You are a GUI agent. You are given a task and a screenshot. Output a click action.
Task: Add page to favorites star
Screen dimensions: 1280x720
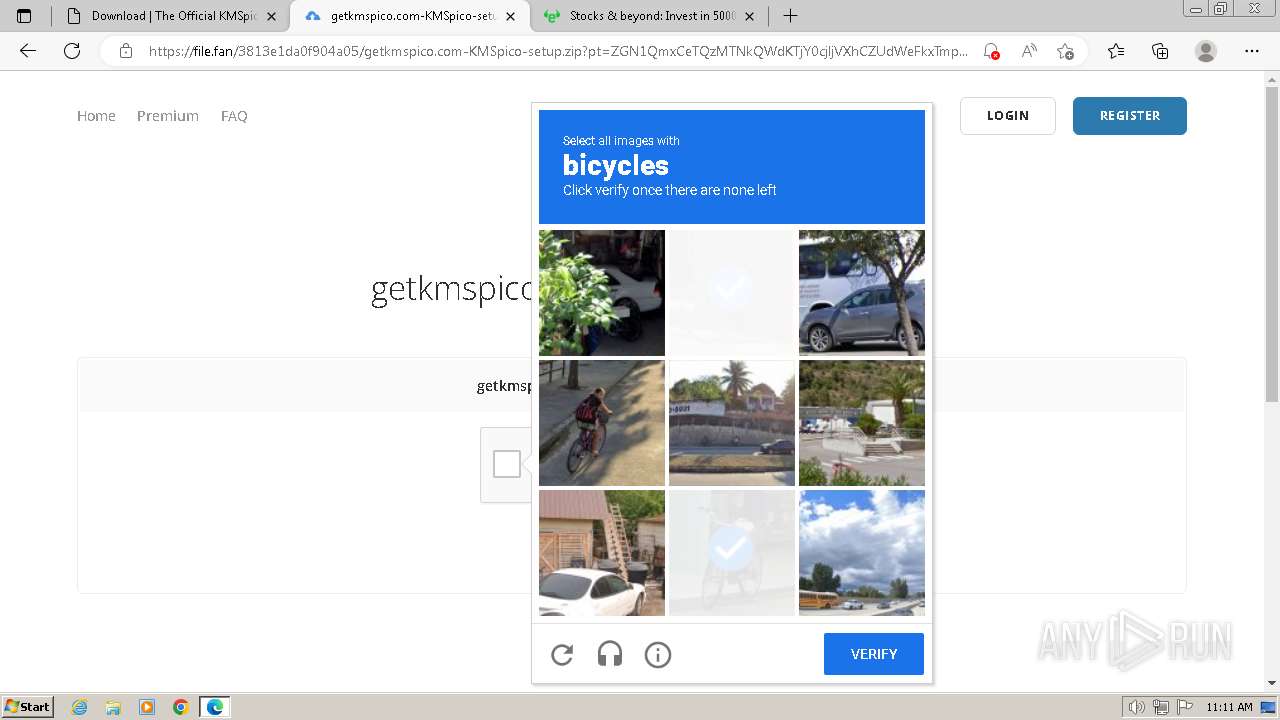click(x=1065, y=51)
